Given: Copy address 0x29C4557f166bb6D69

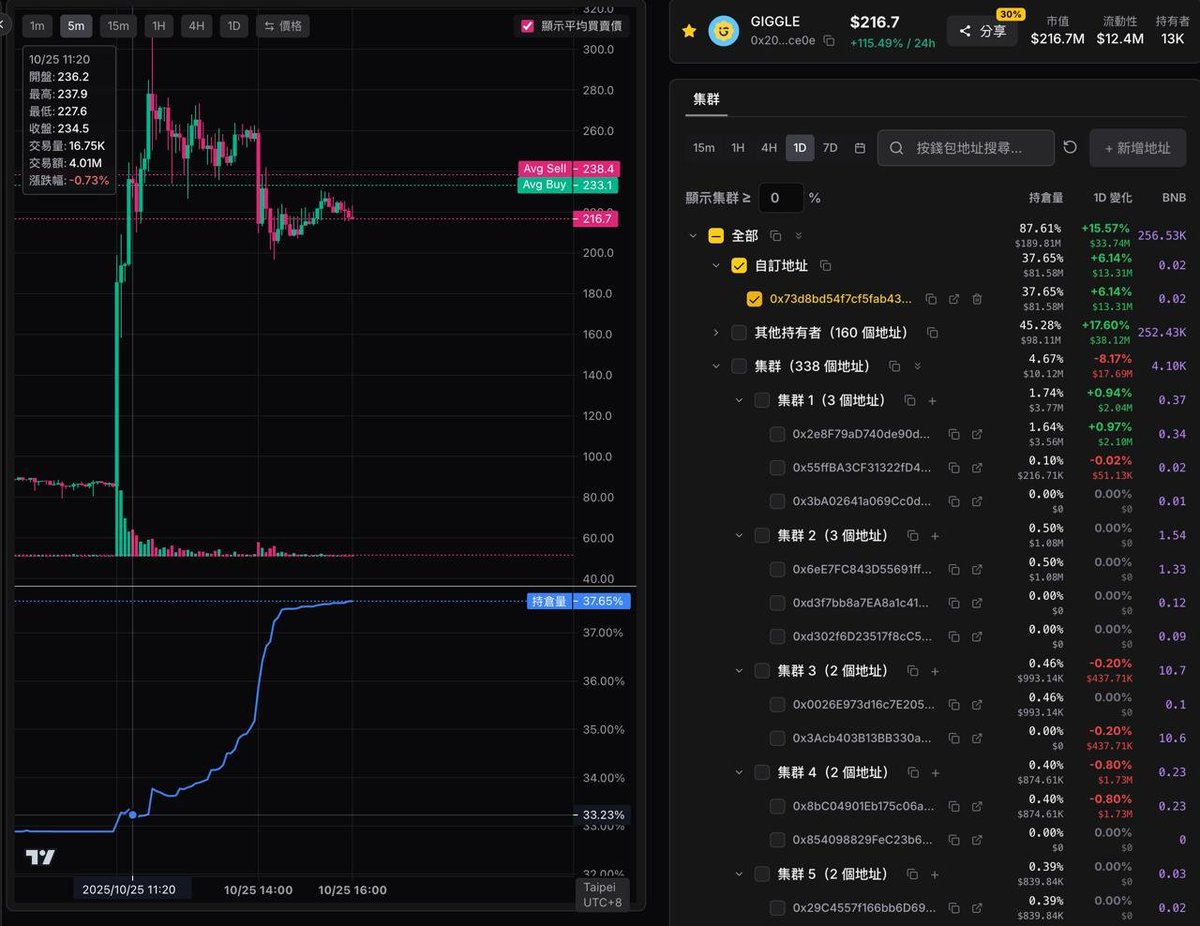Looking at the screenshot, I should [x=954, y=907].
